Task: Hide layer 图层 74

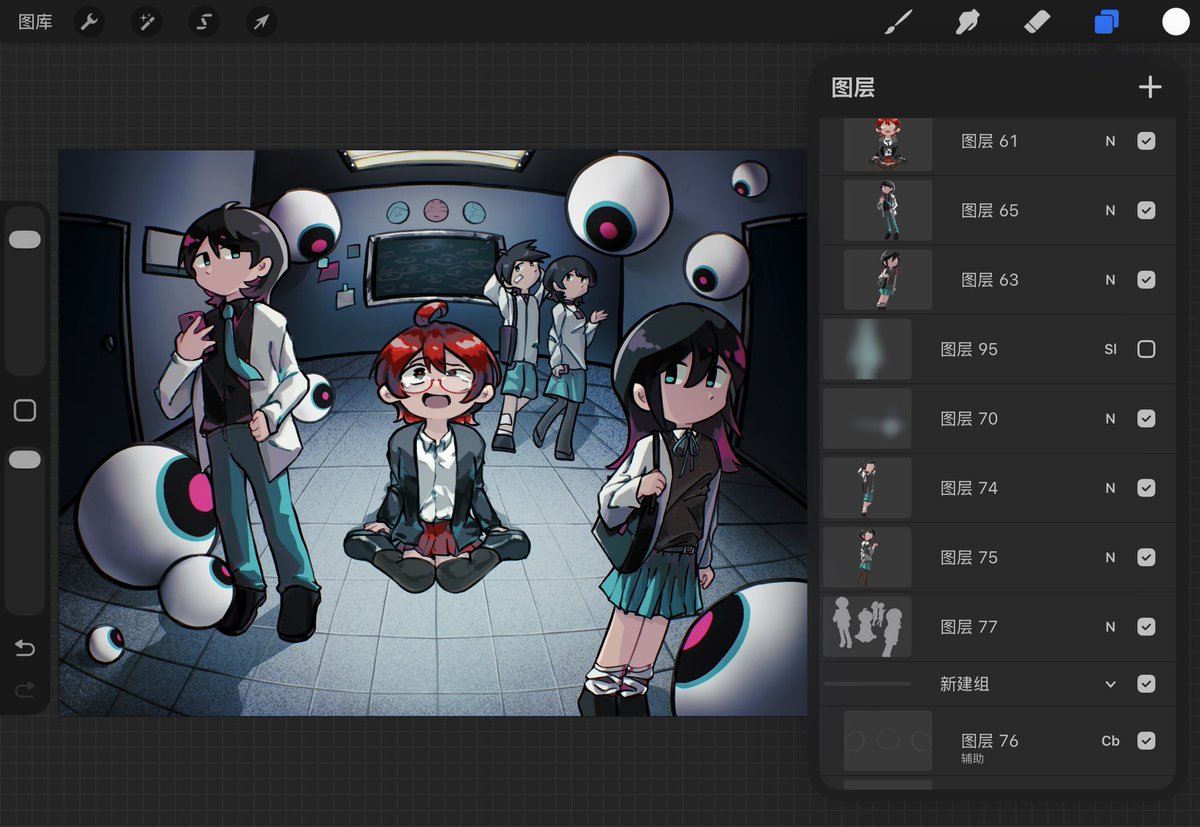Action: (1146, 488)
